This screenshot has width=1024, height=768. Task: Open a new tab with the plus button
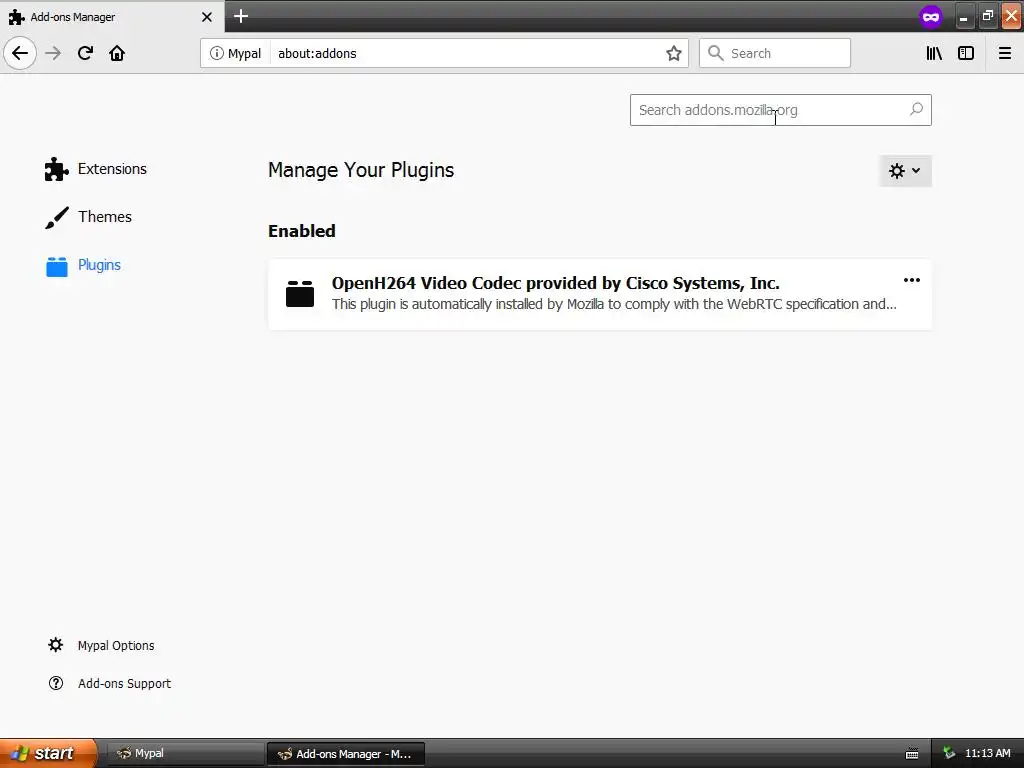point(241,16)
